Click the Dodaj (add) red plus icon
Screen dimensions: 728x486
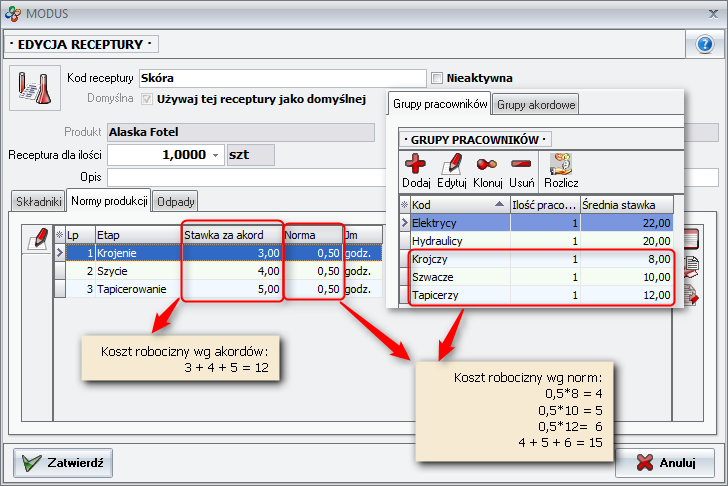point(415,165)
